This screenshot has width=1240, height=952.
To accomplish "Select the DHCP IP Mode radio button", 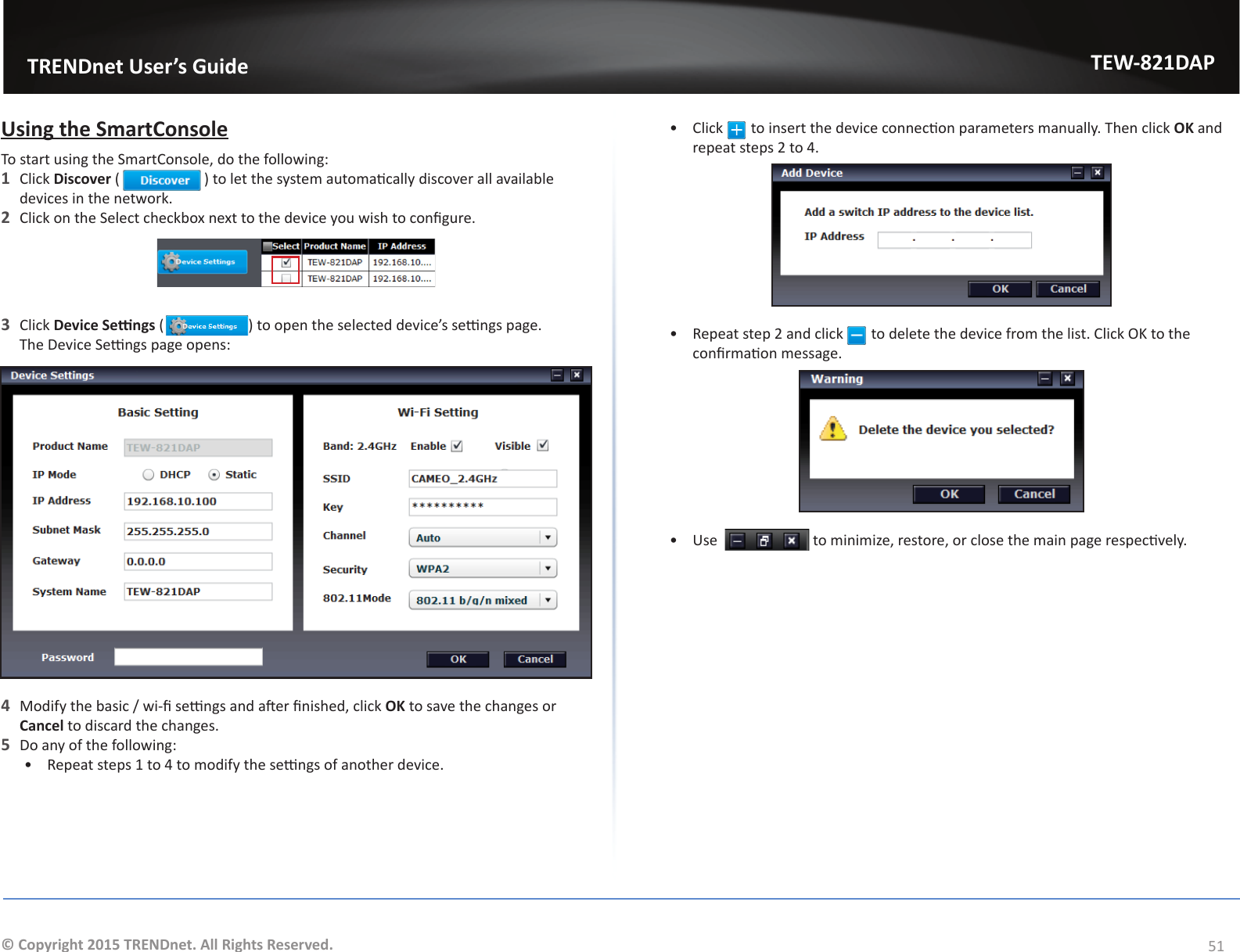I will tap(149, 475).
